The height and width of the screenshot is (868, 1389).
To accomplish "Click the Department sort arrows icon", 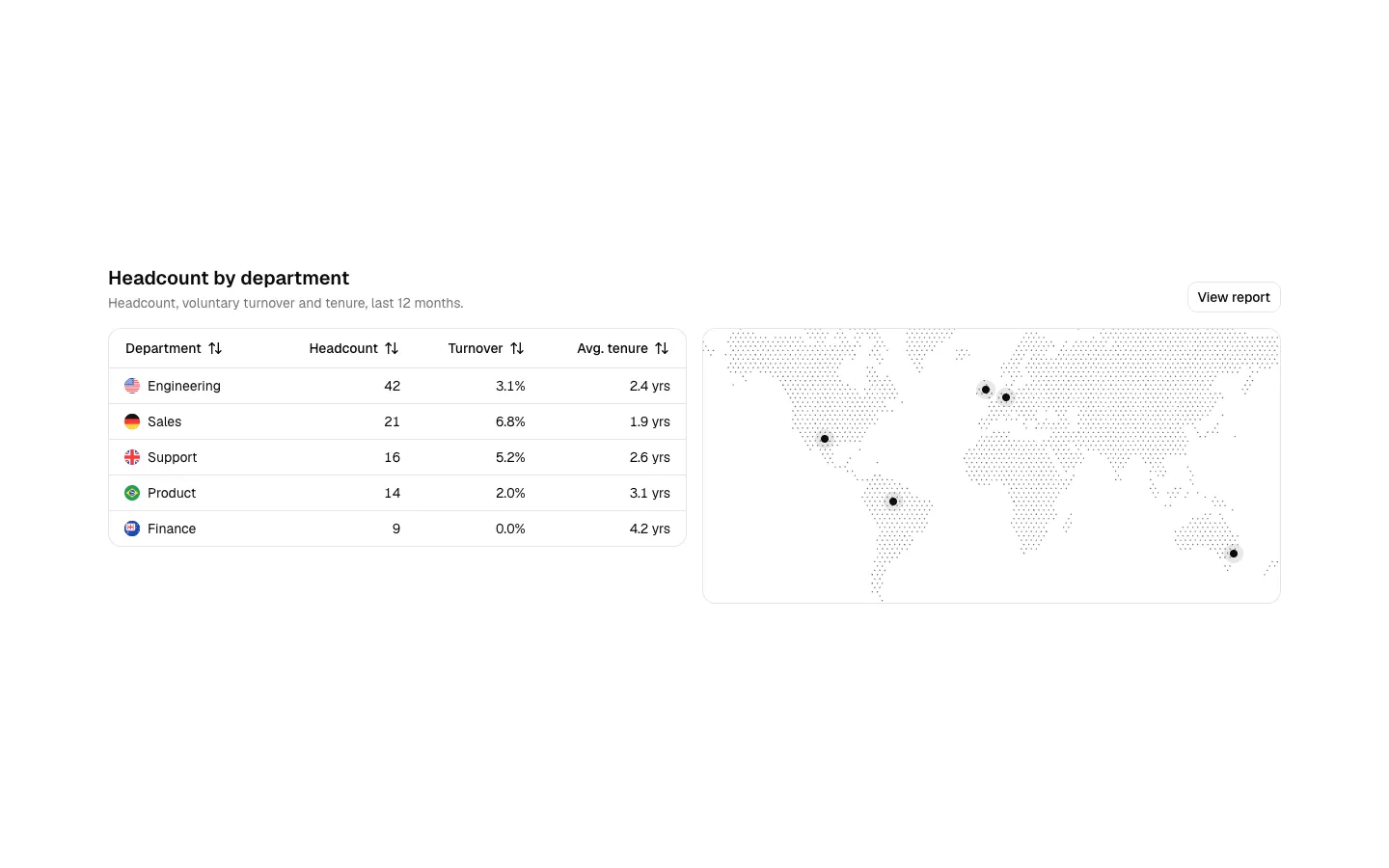I will click(x=215, y=348).
